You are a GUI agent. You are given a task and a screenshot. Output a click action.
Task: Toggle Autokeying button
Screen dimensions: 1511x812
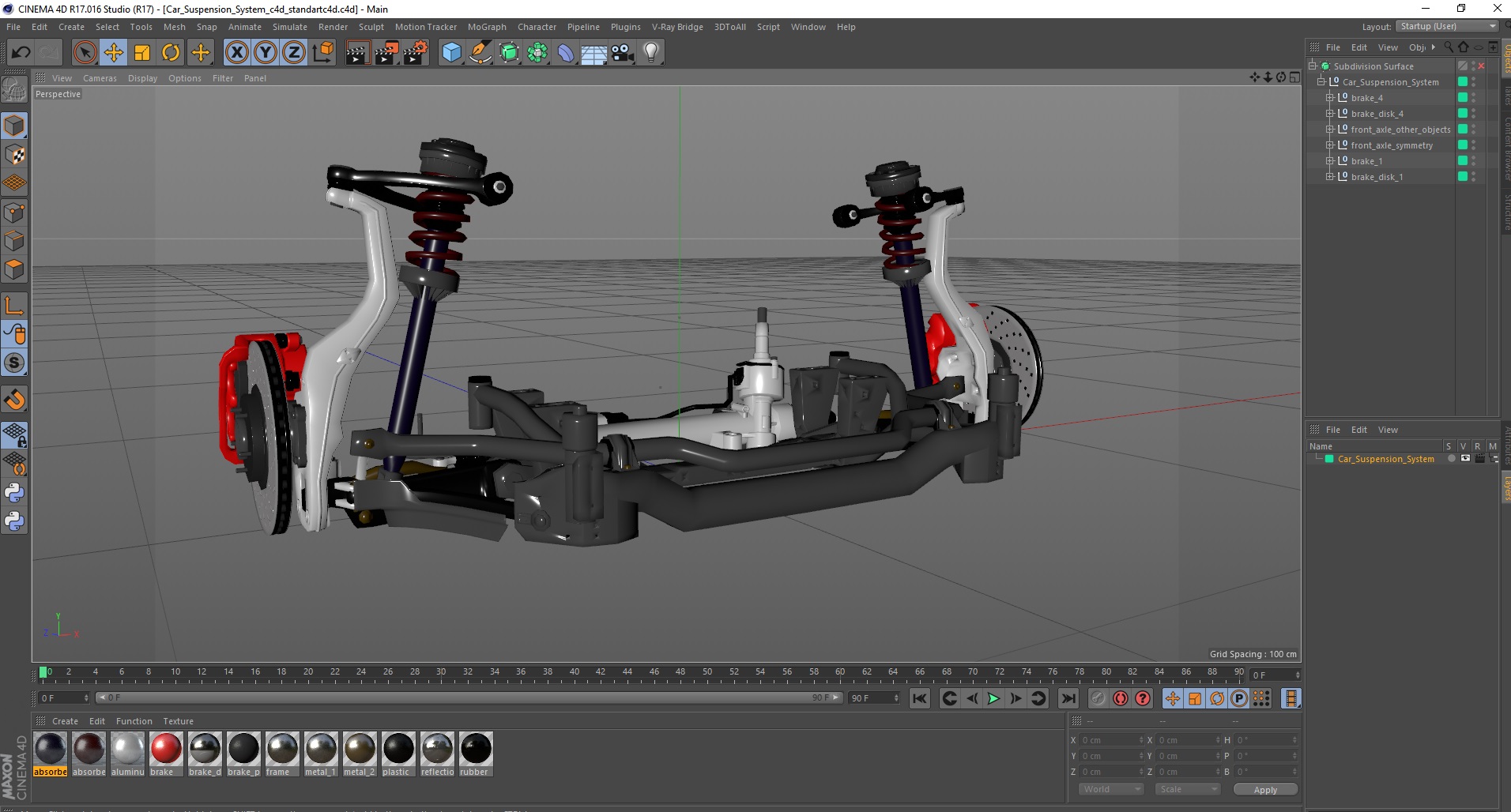[1120, 698]
